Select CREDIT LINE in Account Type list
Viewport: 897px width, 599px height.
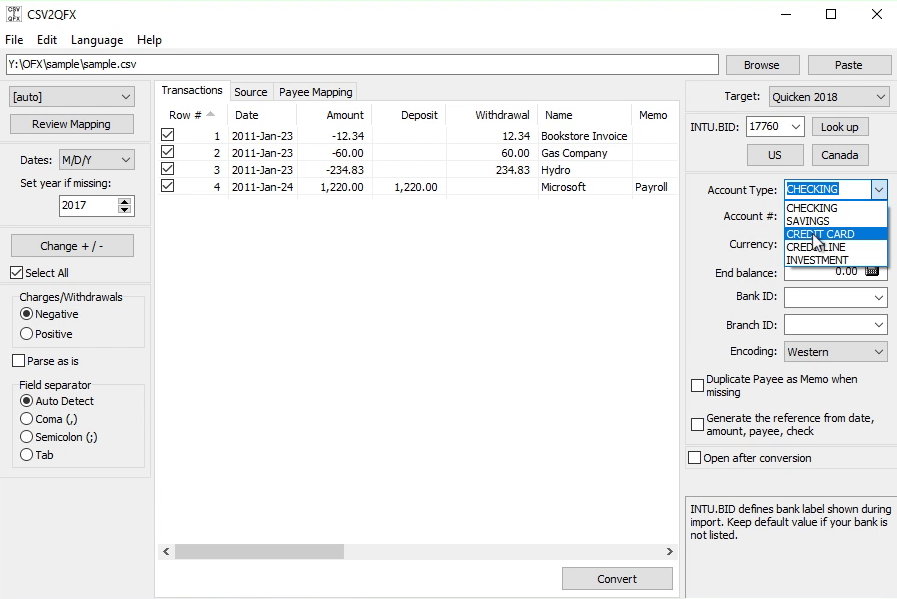(x=836, y=247)
